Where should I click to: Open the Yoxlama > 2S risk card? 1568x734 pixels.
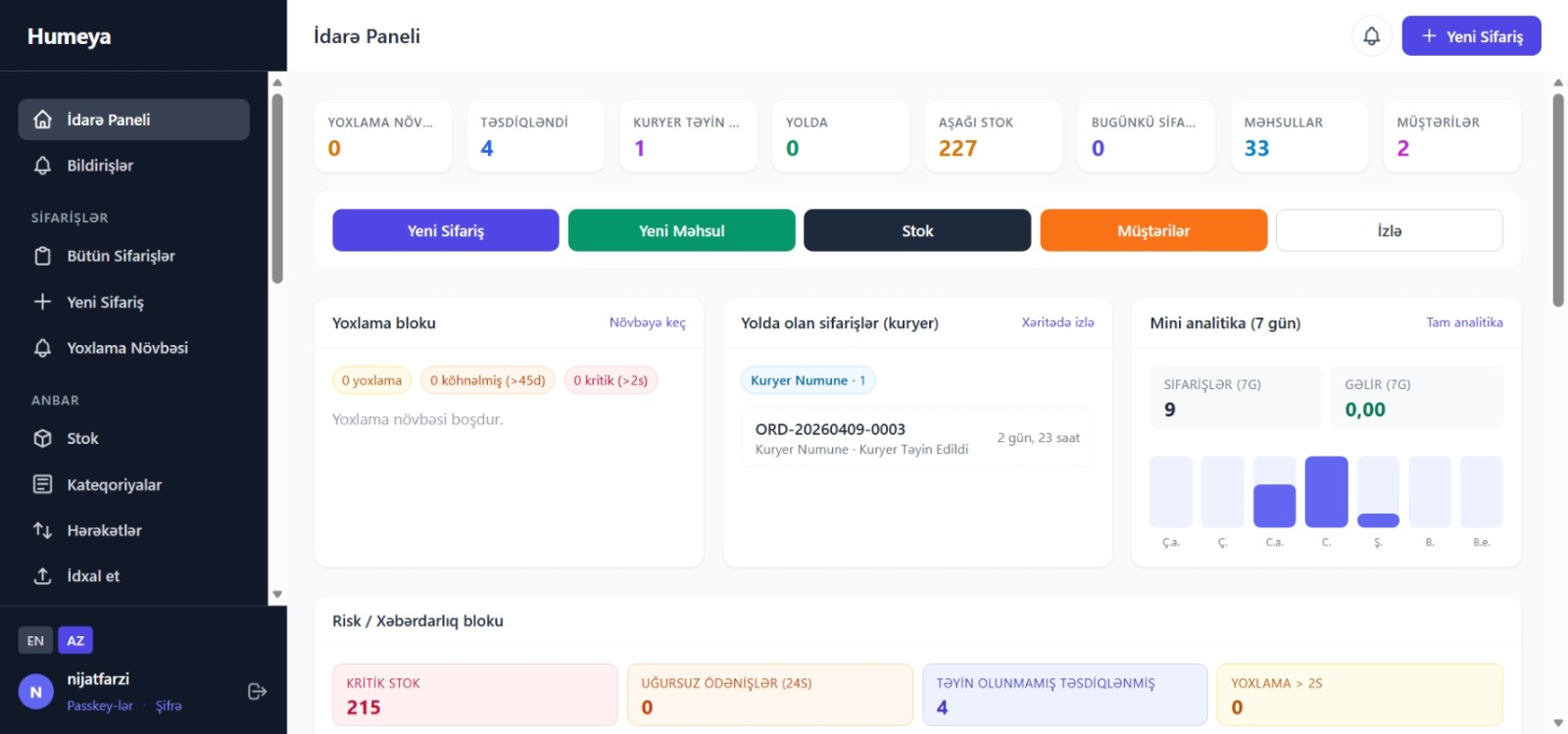click(x=1360, y=695)
